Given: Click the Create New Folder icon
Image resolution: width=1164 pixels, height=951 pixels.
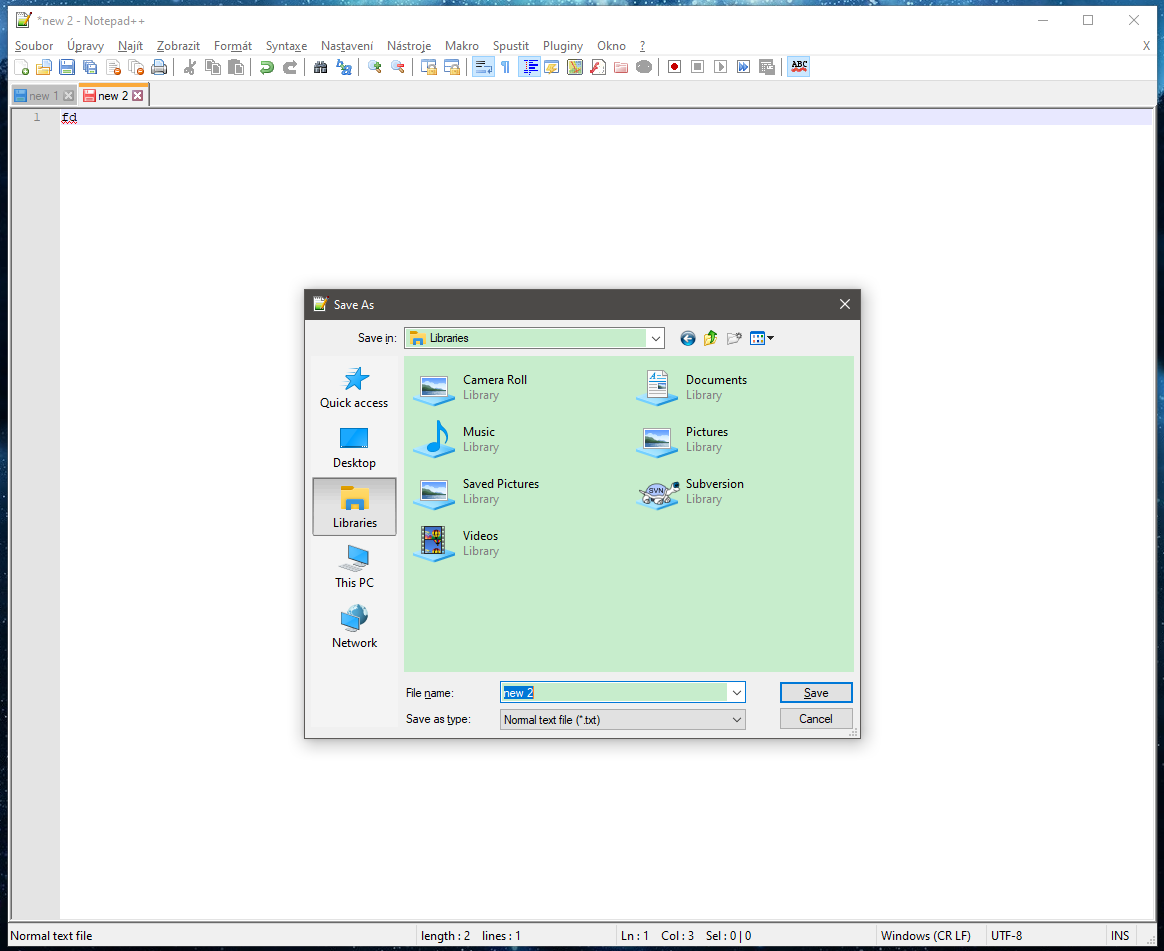Looking at the screenshot, I should coord(734,339).
